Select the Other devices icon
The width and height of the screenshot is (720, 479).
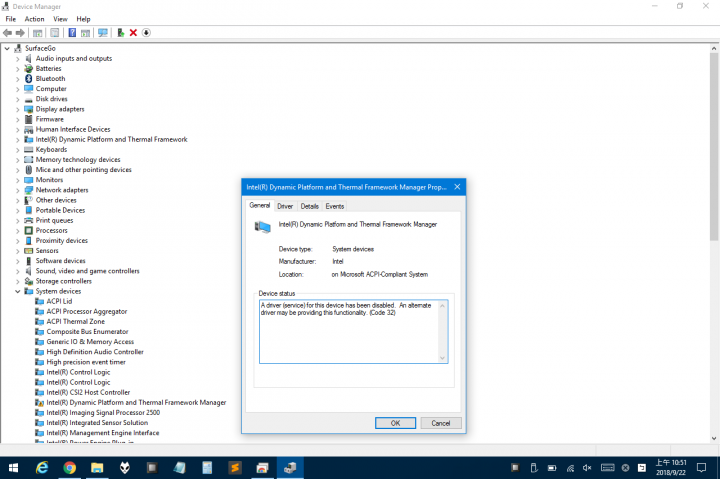pos(28,200)
